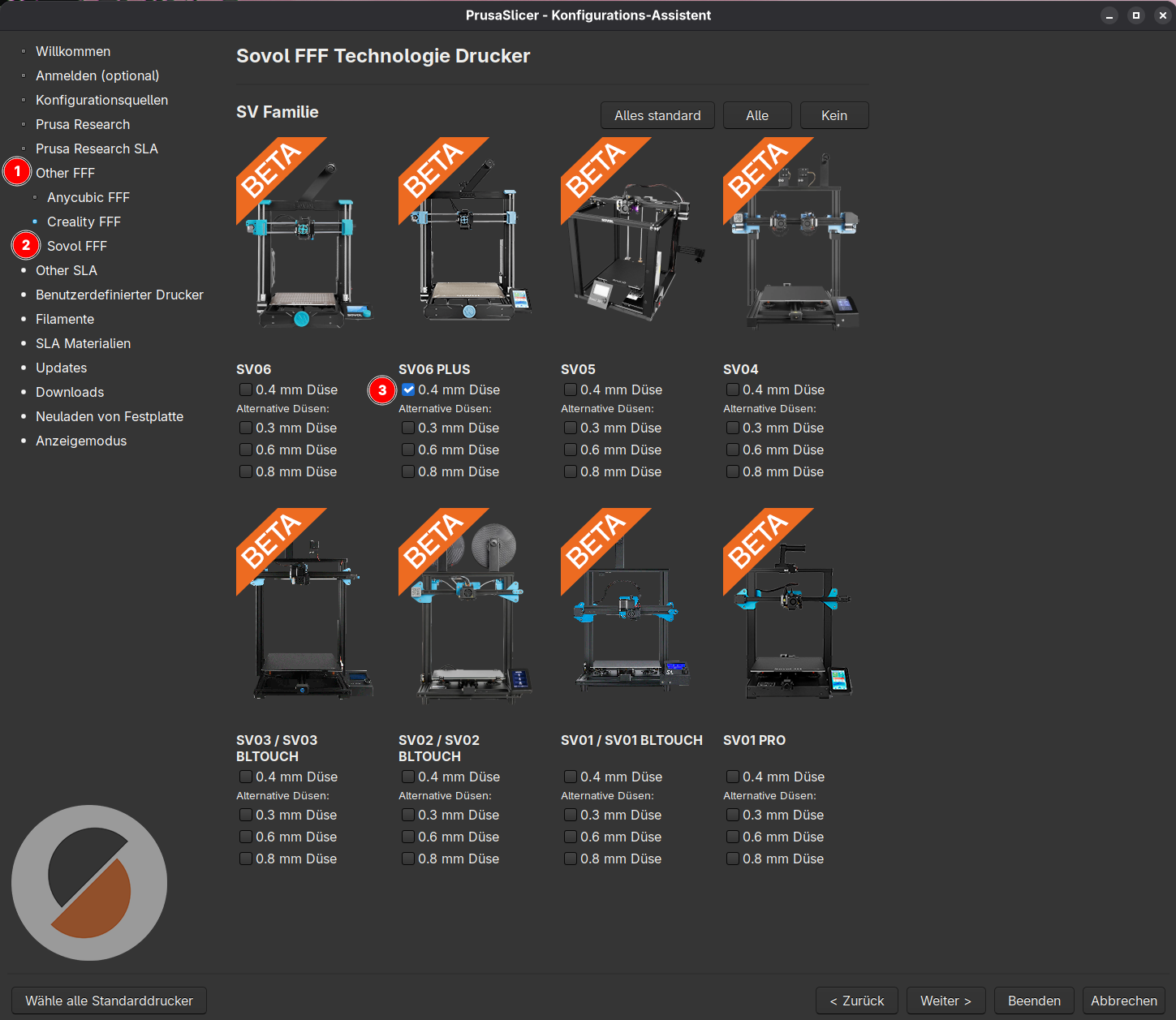Screen dimensions: 1176x1020
Task: Check 0.6 mm Düse under SV05
Action: [x=571, y=450]
